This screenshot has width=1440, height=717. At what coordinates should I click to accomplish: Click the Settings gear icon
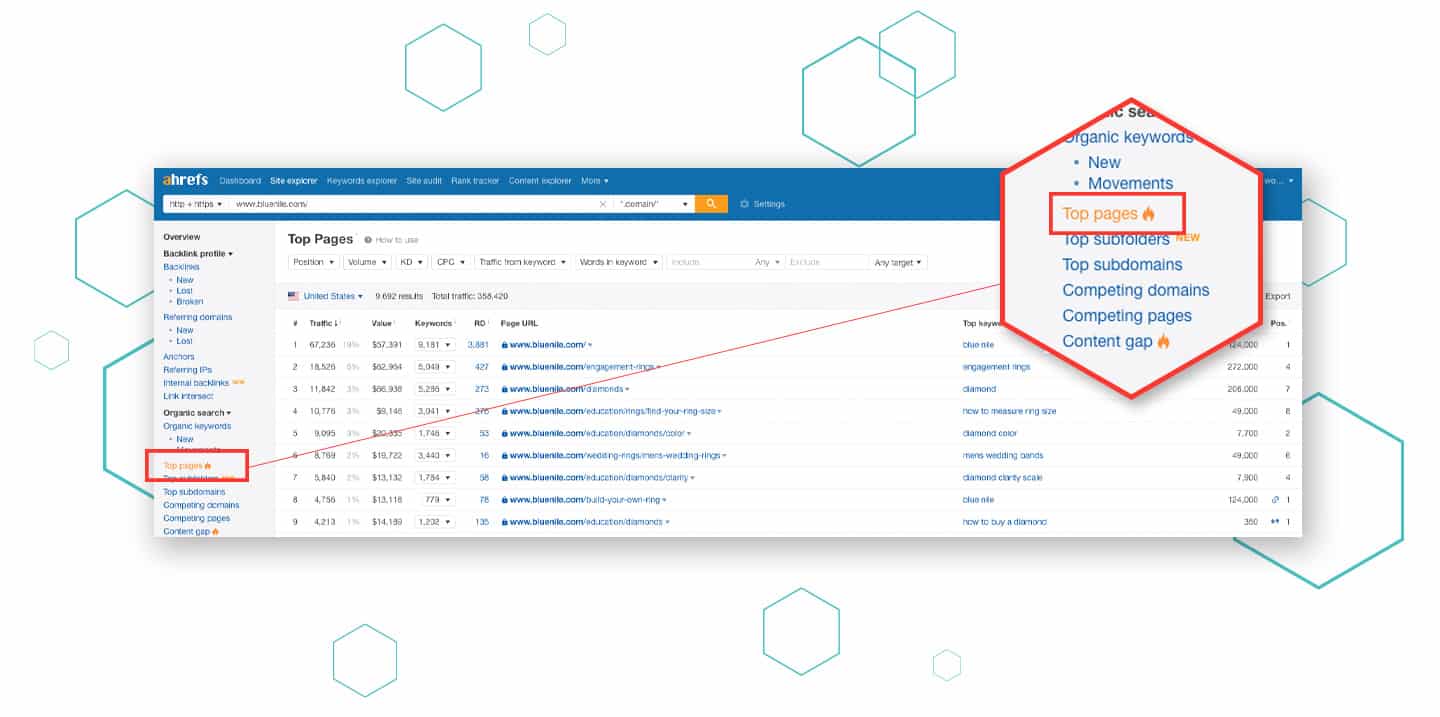(744, 204)
